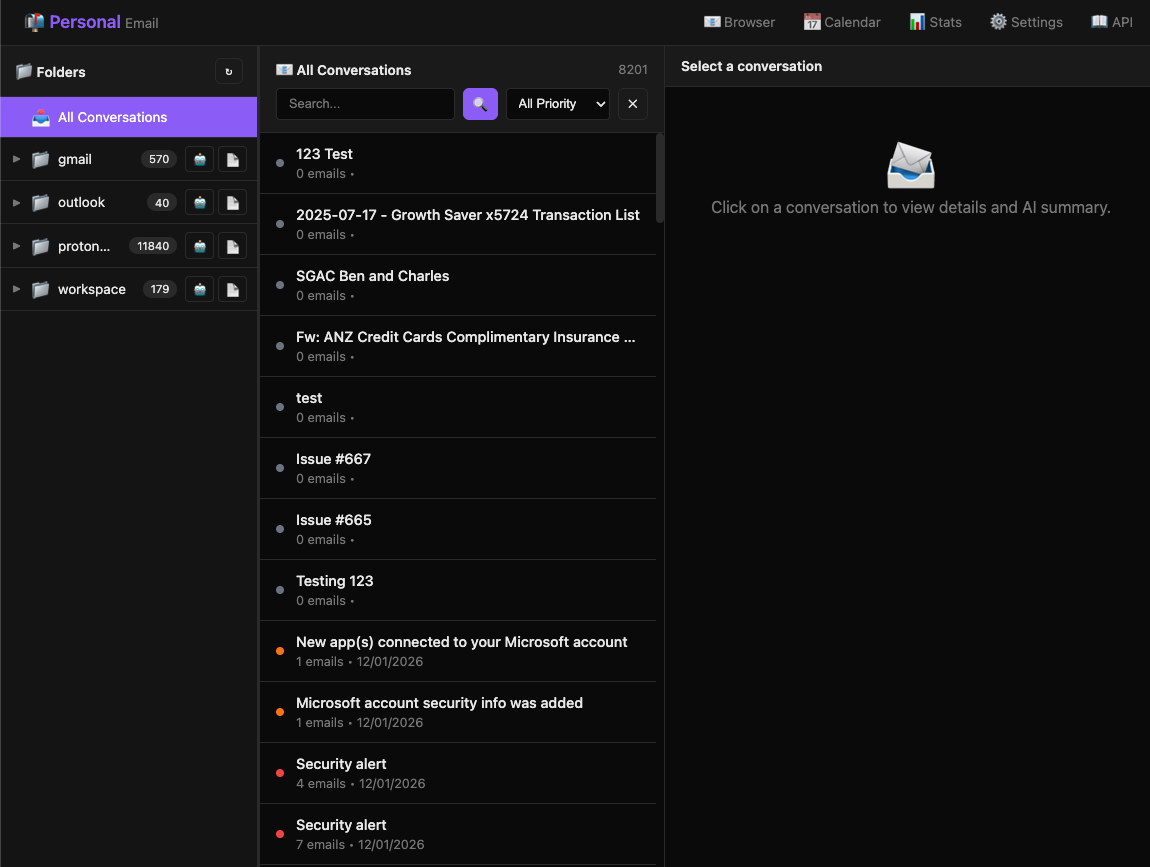The height and width of the screenshot is (867, 1150).
Task: Click the document icon next to the outlook folder
Action: (232, 202)
